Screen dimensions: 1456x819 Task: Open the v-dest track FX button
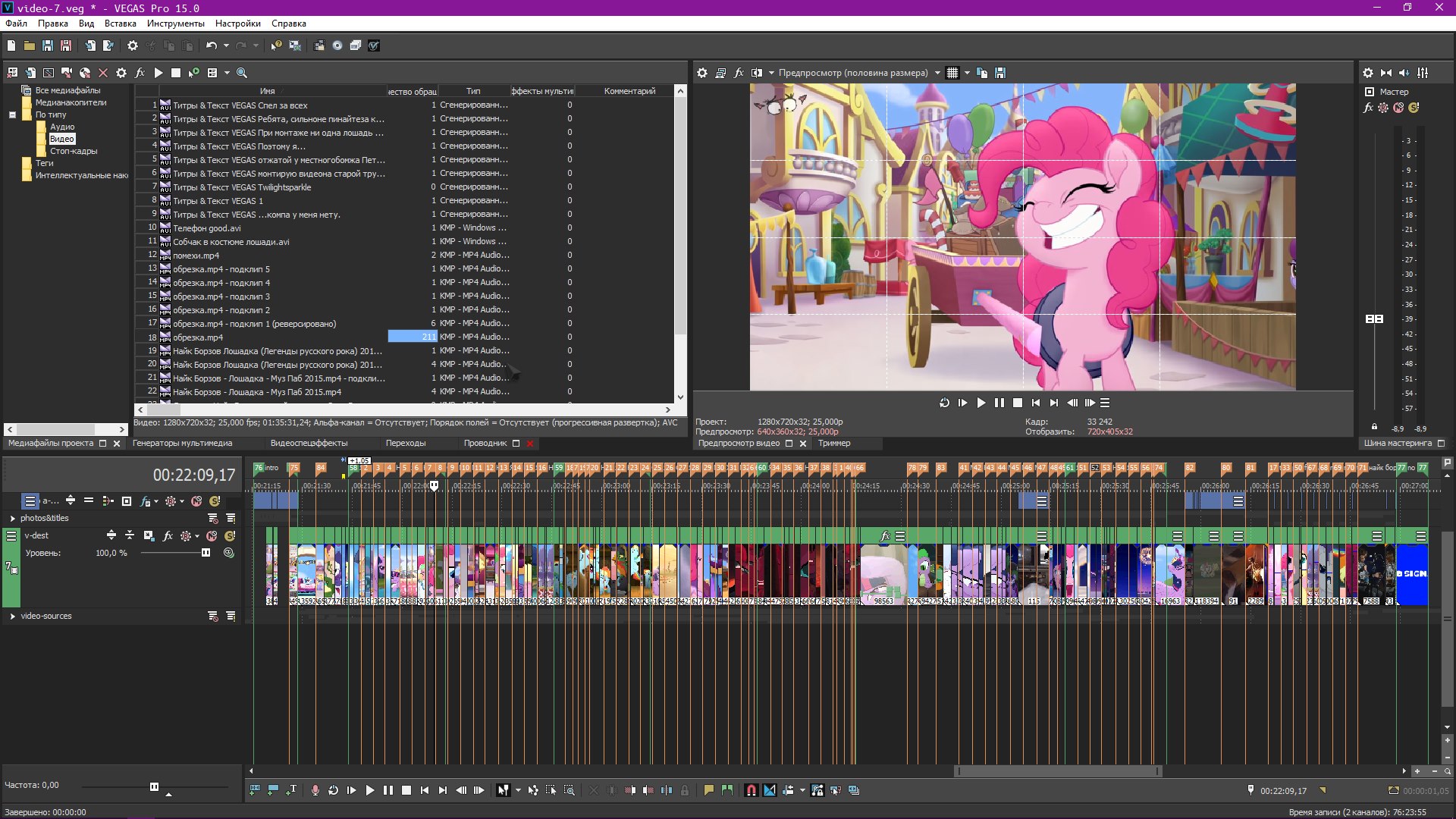168,535
